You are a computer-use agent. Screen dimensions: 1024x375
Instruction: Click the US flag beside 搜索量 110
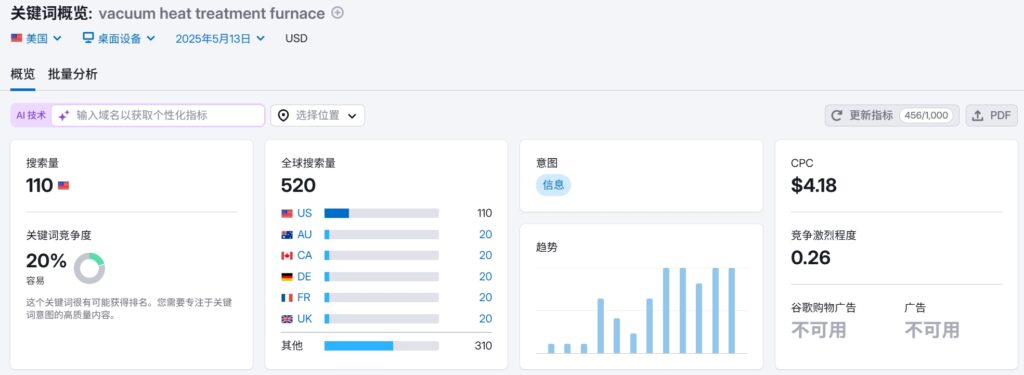63,186
